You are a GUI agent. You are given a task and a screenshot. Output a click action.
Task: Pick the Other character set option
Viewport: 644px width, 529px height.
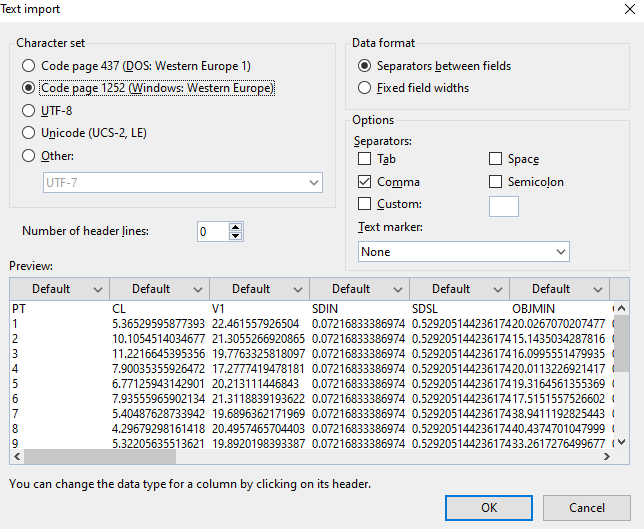click(x=30, y=155)
